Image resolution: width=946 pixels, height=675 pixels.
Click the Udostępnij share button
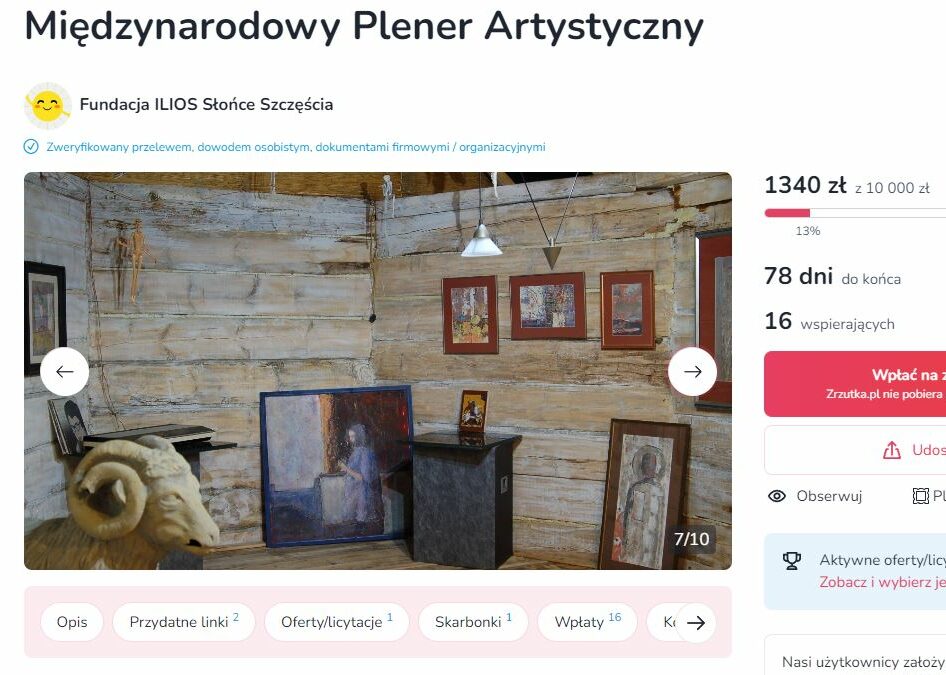pyautogui.click(x=855, y=450)
